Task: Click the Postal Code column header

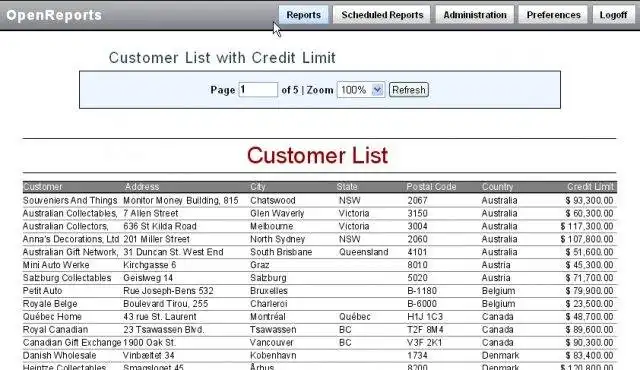Action: pyautogui.click(x=431, y=187)
